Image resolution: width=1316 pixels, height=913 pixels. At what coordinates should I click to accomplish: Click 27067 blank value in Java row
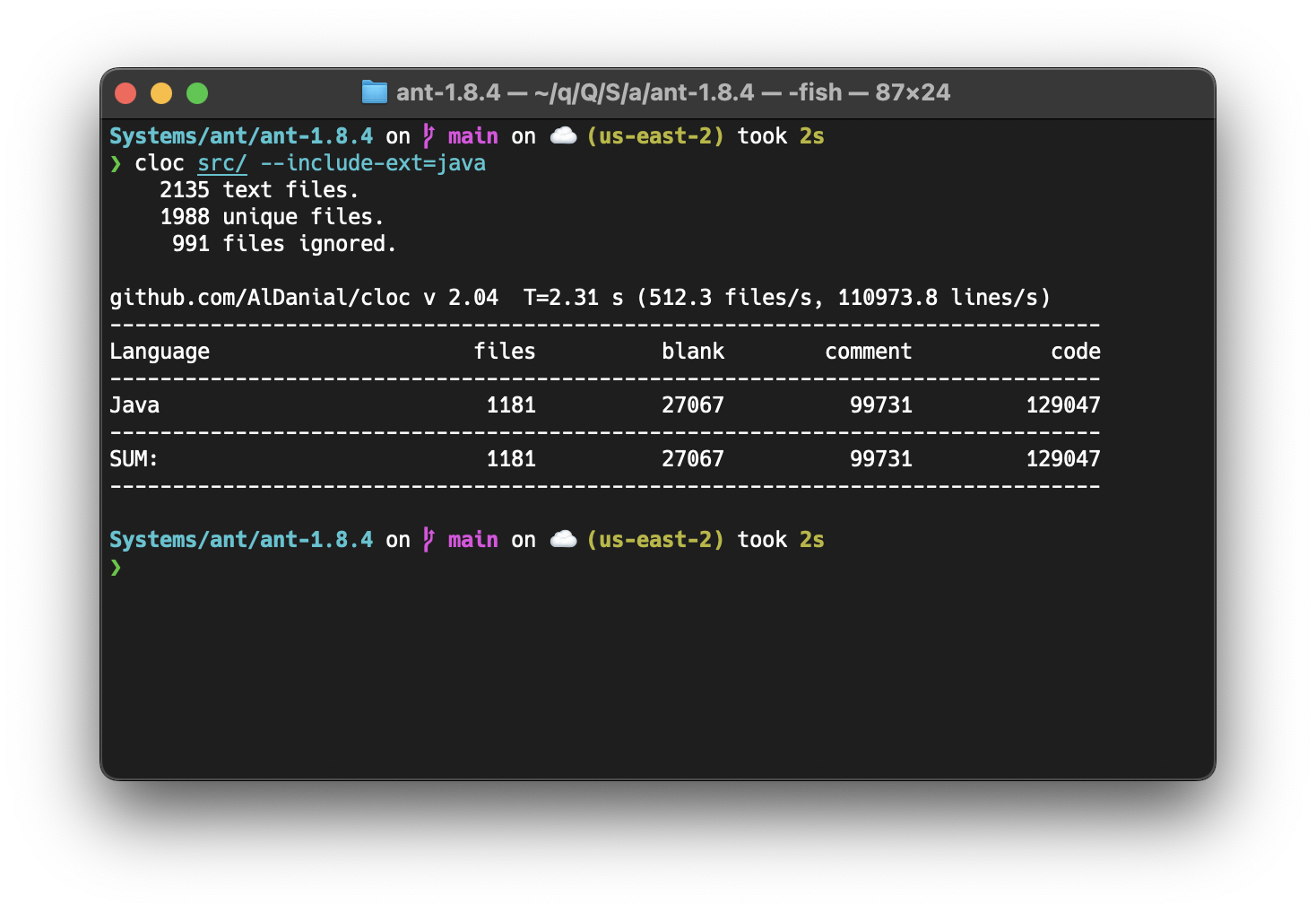(693, 405)
